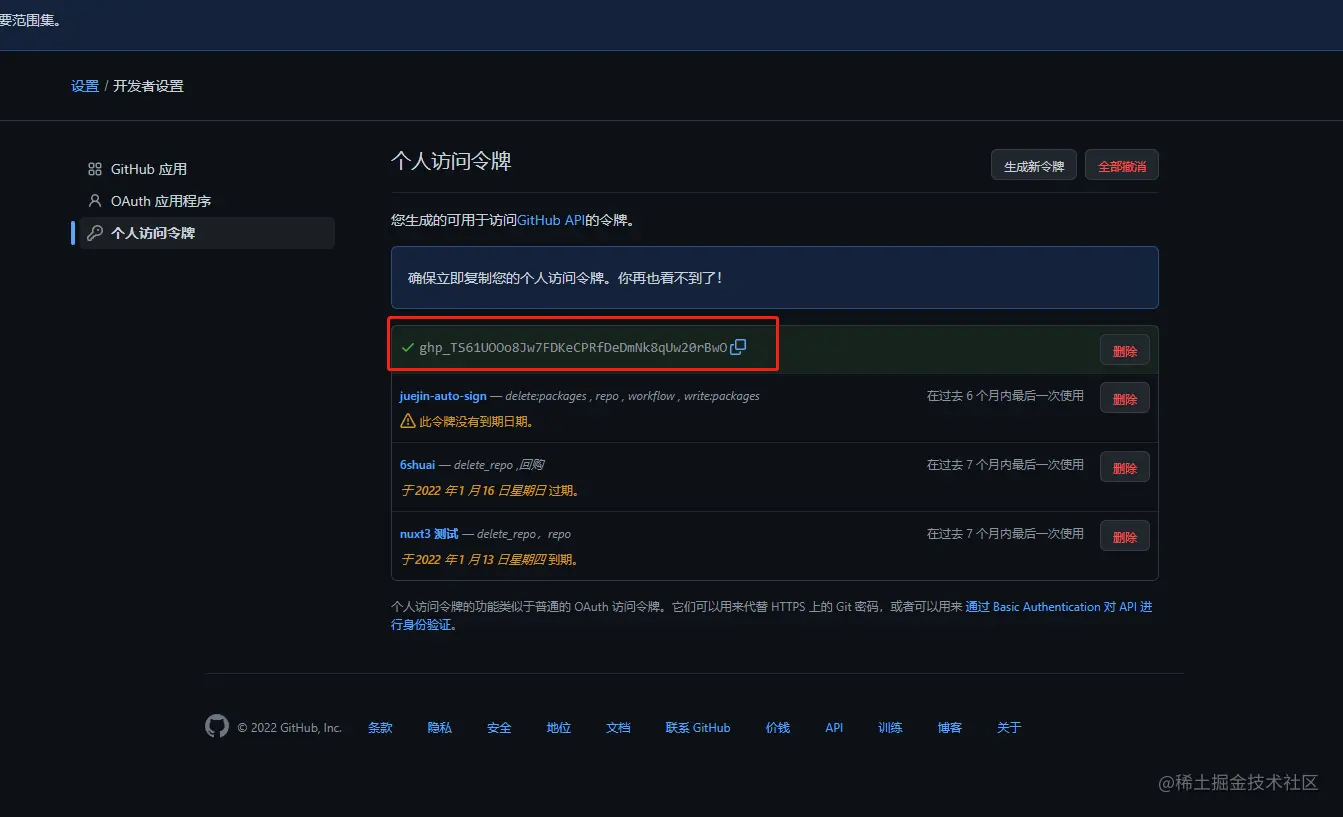This screenshot has height=817, width=1343.
Task: Open the nuxt3 测试 token link
Action: click(x=429, y=534)
